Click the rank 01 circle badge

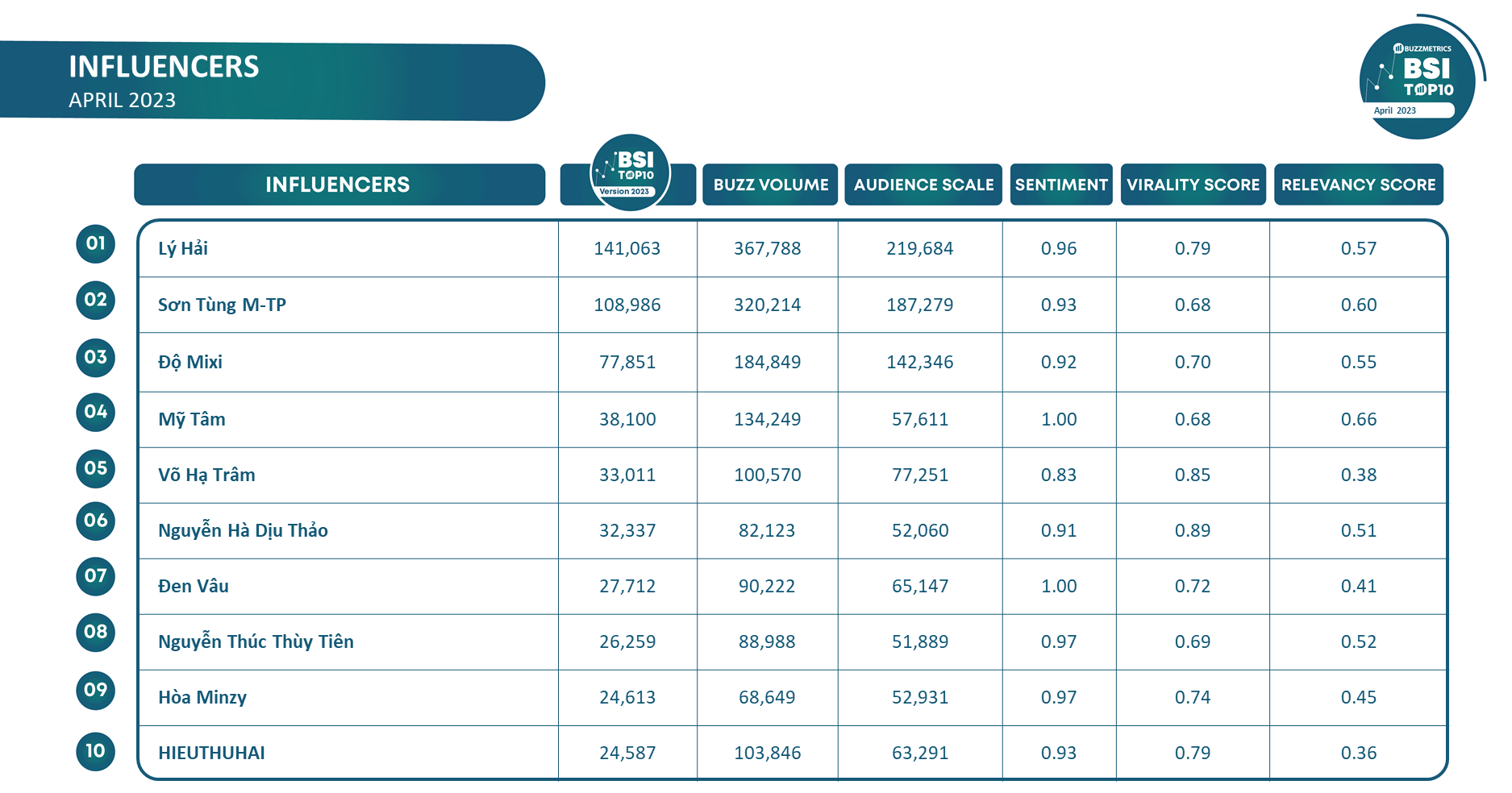click(96, 243)
